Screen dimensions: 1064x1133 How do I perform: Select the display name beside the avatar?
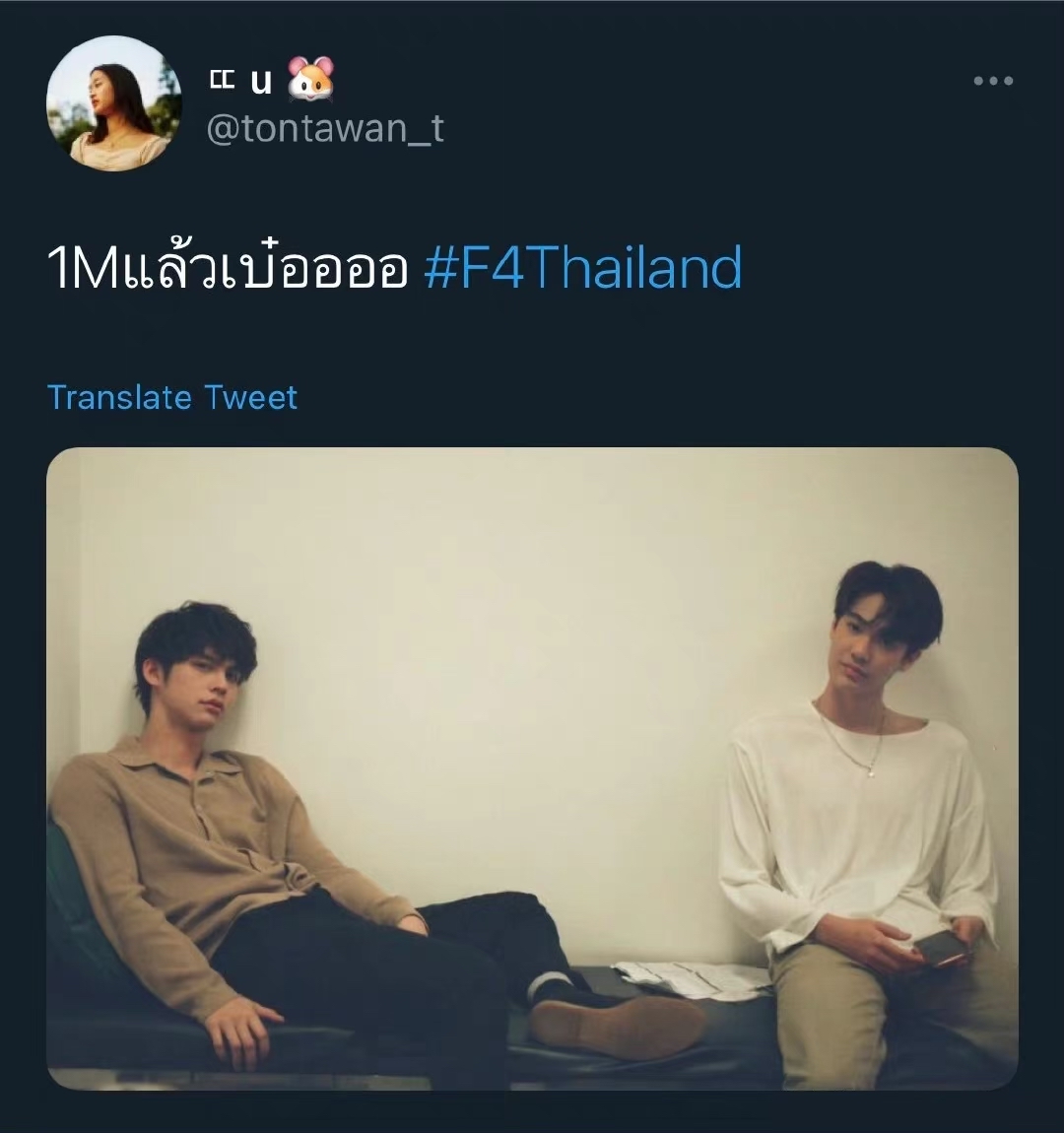tap(272, 79)
